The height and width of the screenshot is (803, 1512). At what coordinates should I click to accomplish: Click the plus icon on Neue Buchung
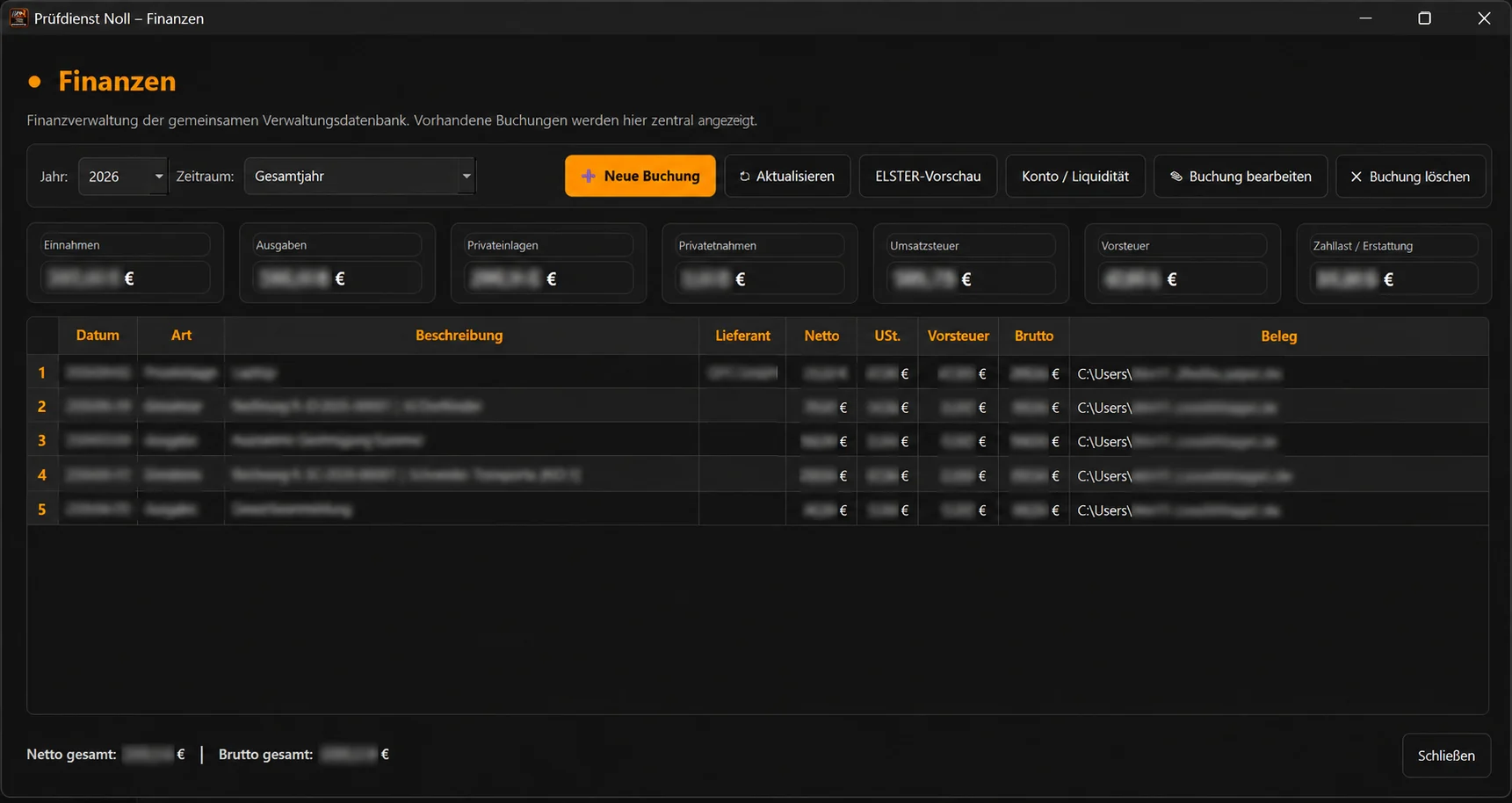[589, 176]
